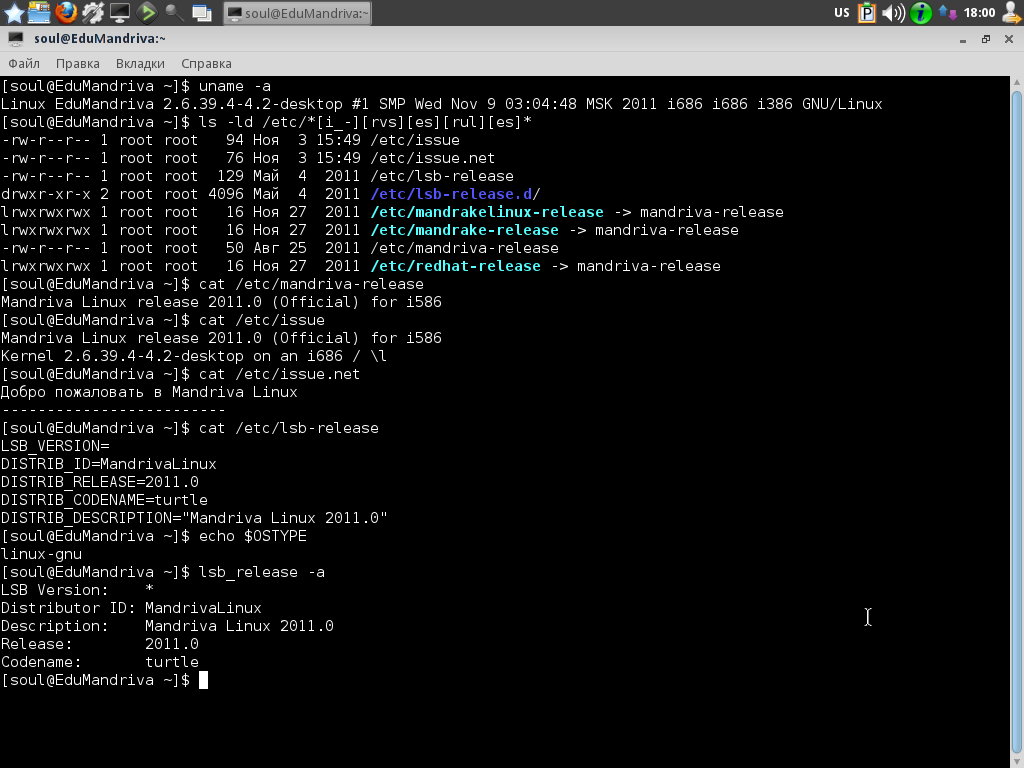Open the Файл menu
Image resolution: width=1024 pixels, height=768 pixels.
click(24, 63)
